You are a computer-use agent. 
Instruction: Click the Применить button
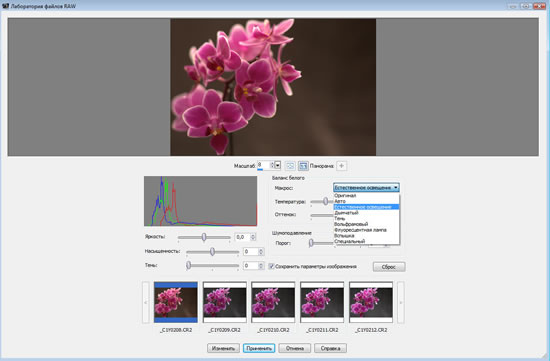(259, 348)
